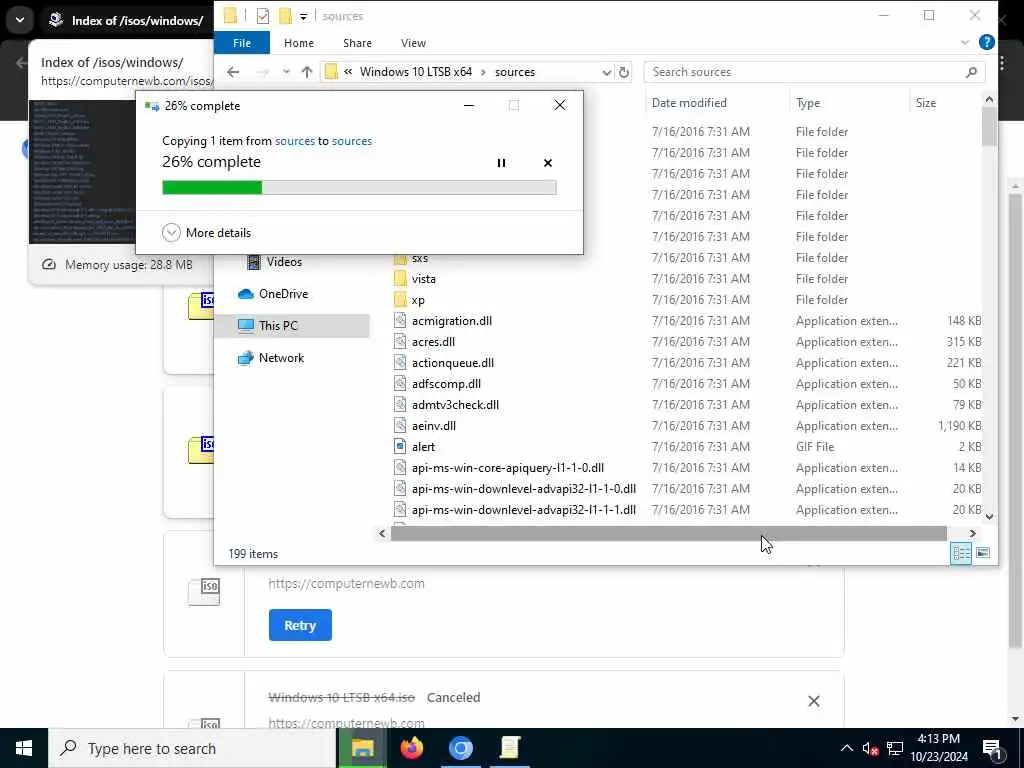Sort by Type column header

(x=808, y=103)
